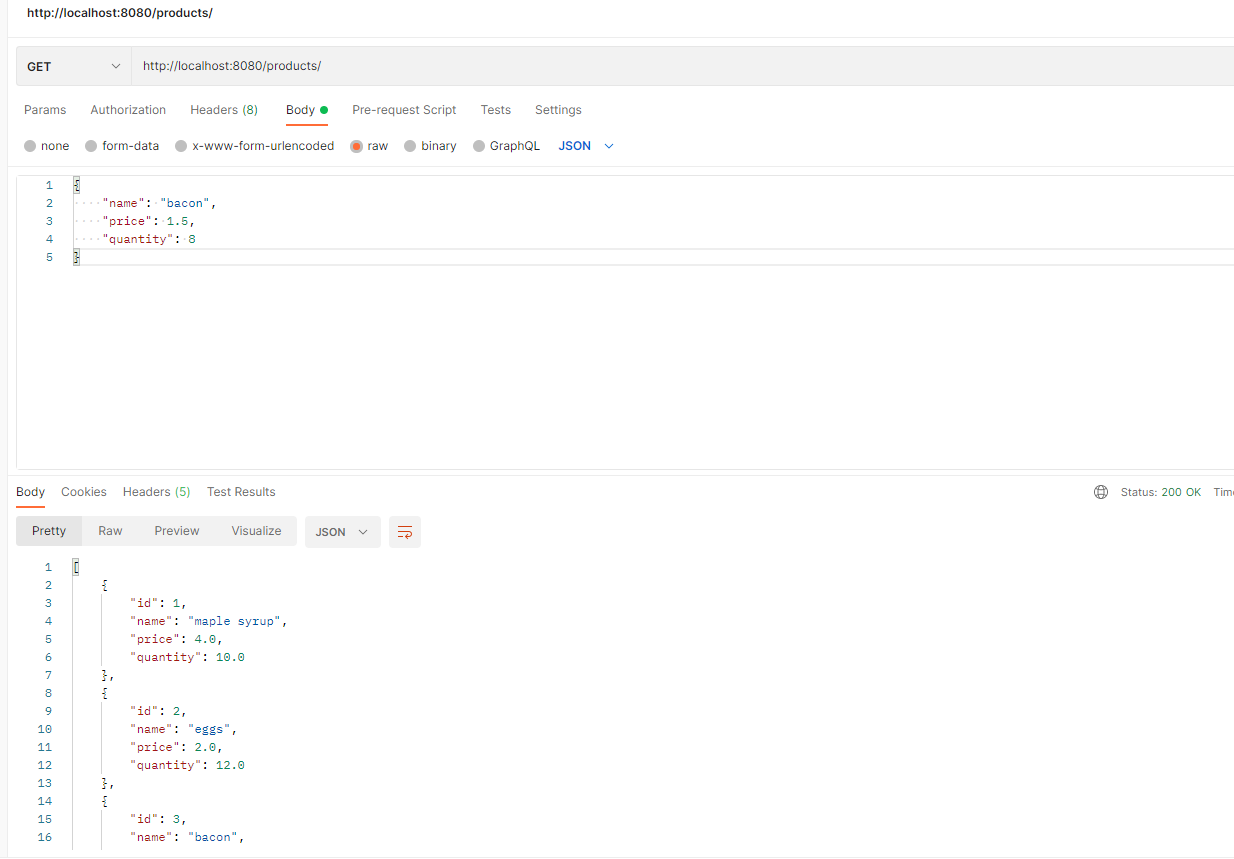Viewport: 1234px width, 859px height.
Task: Switch response view to Preview
Action: click(177, 531)
